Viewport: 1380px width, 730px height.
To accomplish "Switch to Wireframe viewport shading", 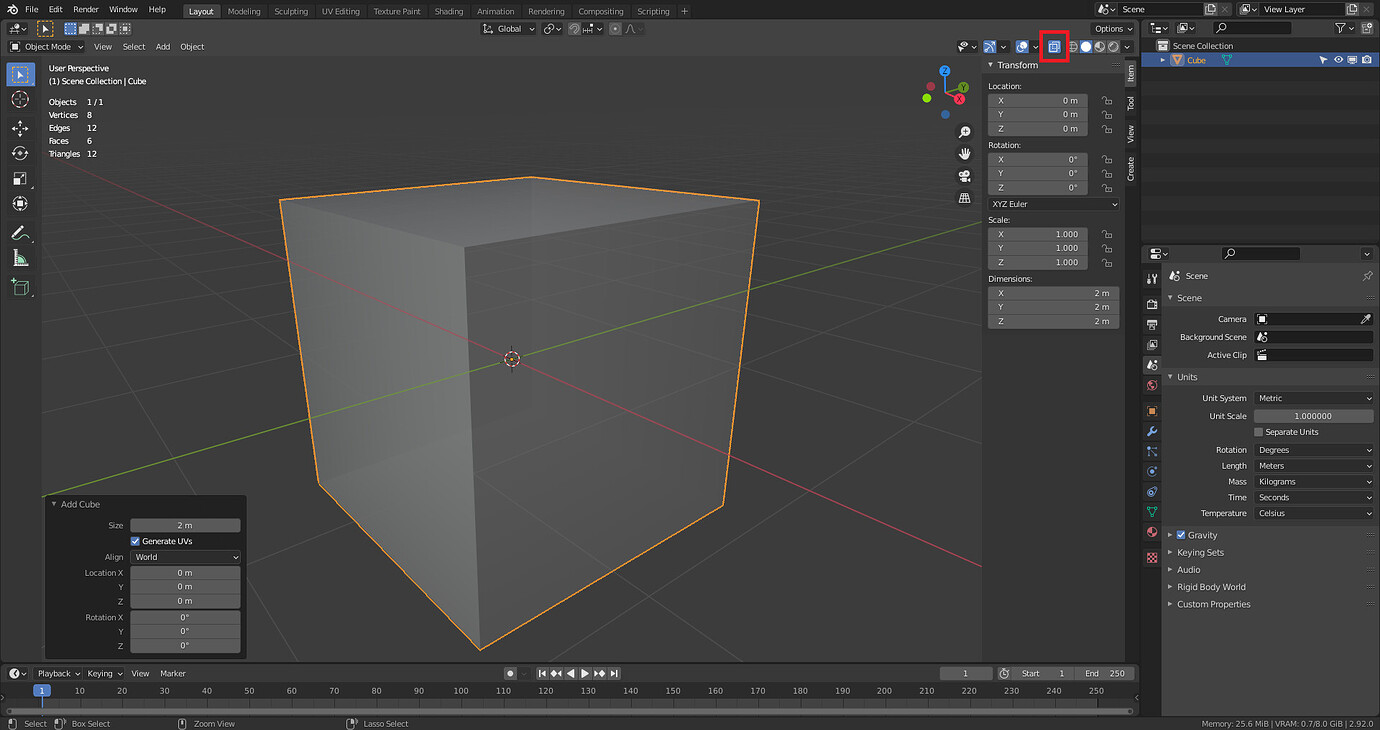I will click(x=1073, y=47).
